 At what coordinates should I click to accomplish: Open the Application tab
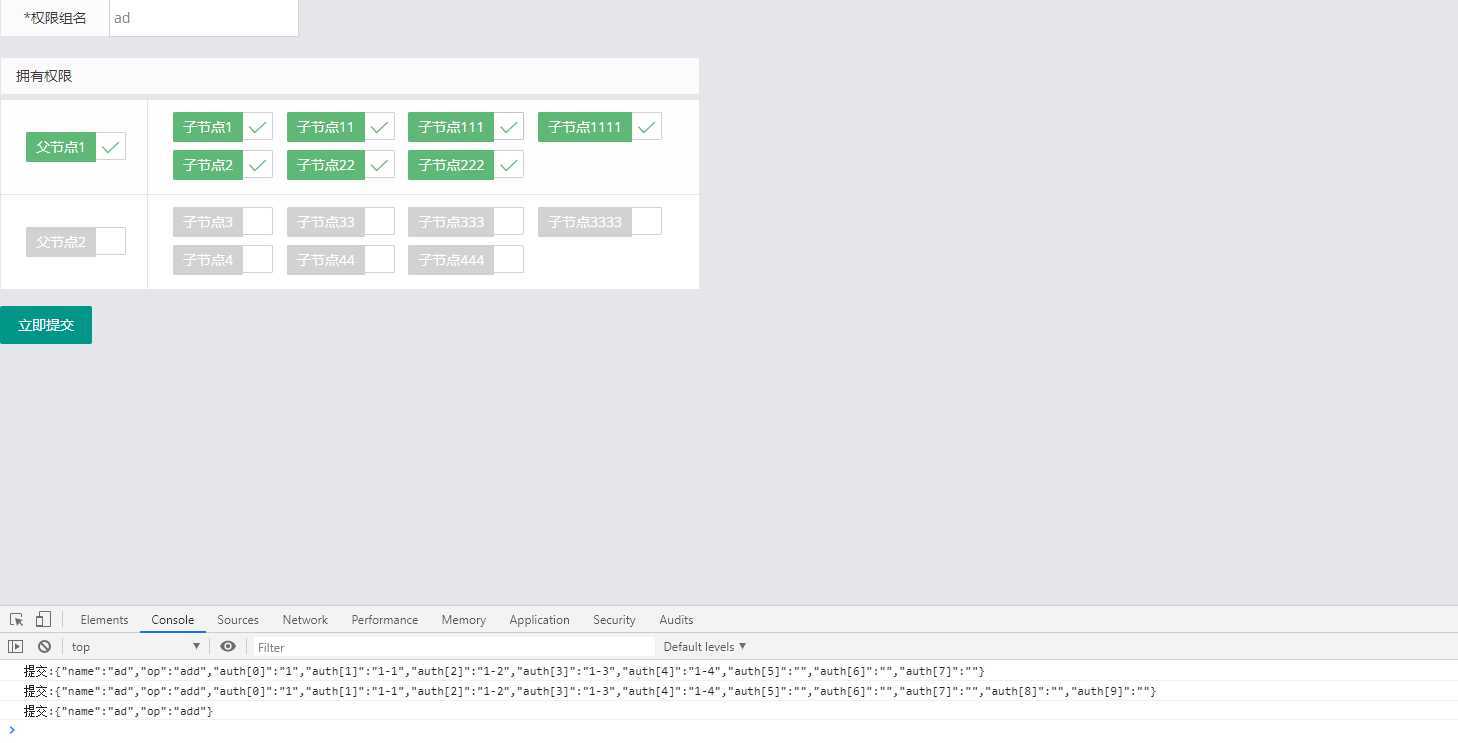(x=539, y=620)
